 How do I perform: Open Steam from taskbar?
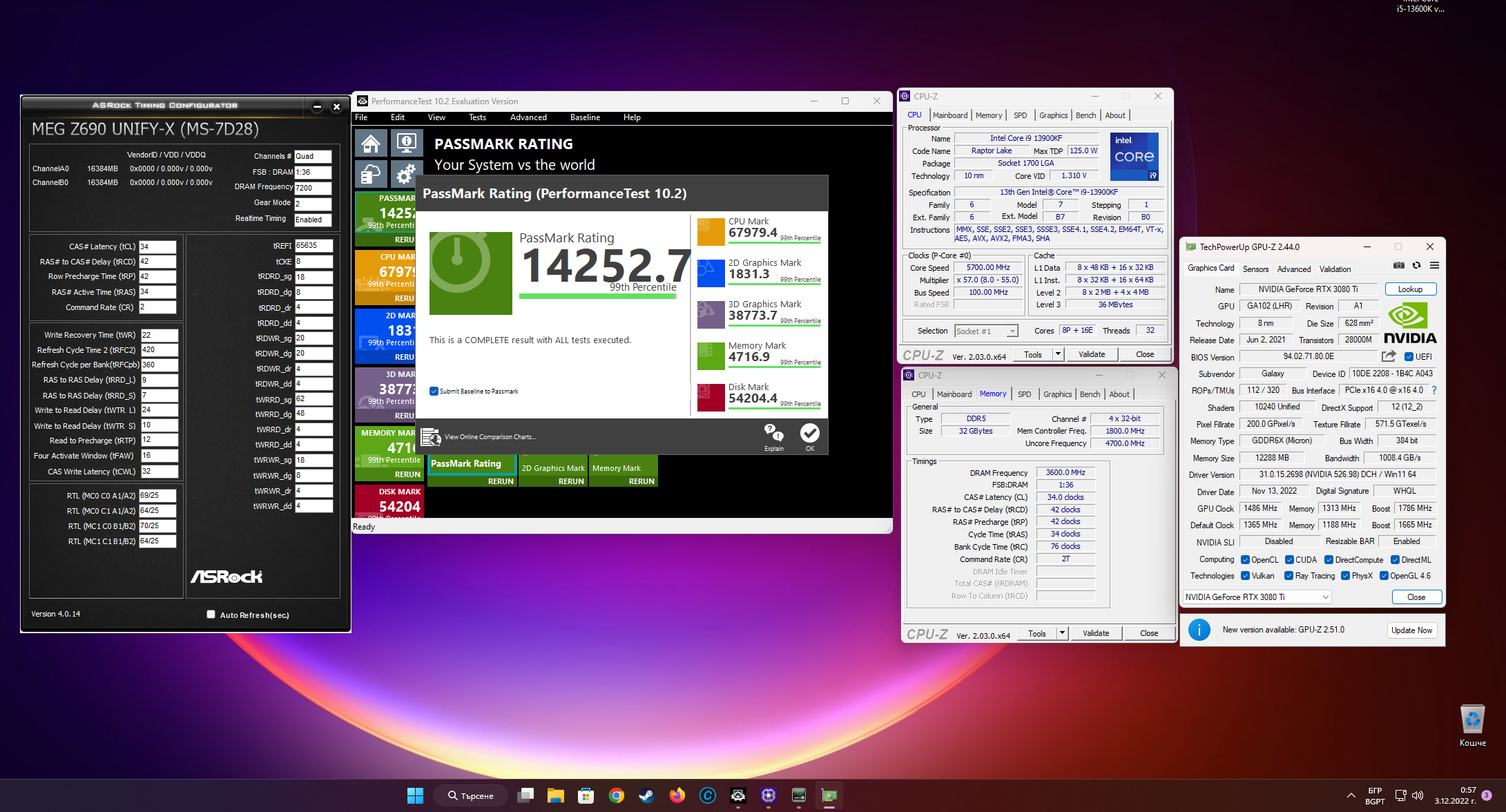647,795
